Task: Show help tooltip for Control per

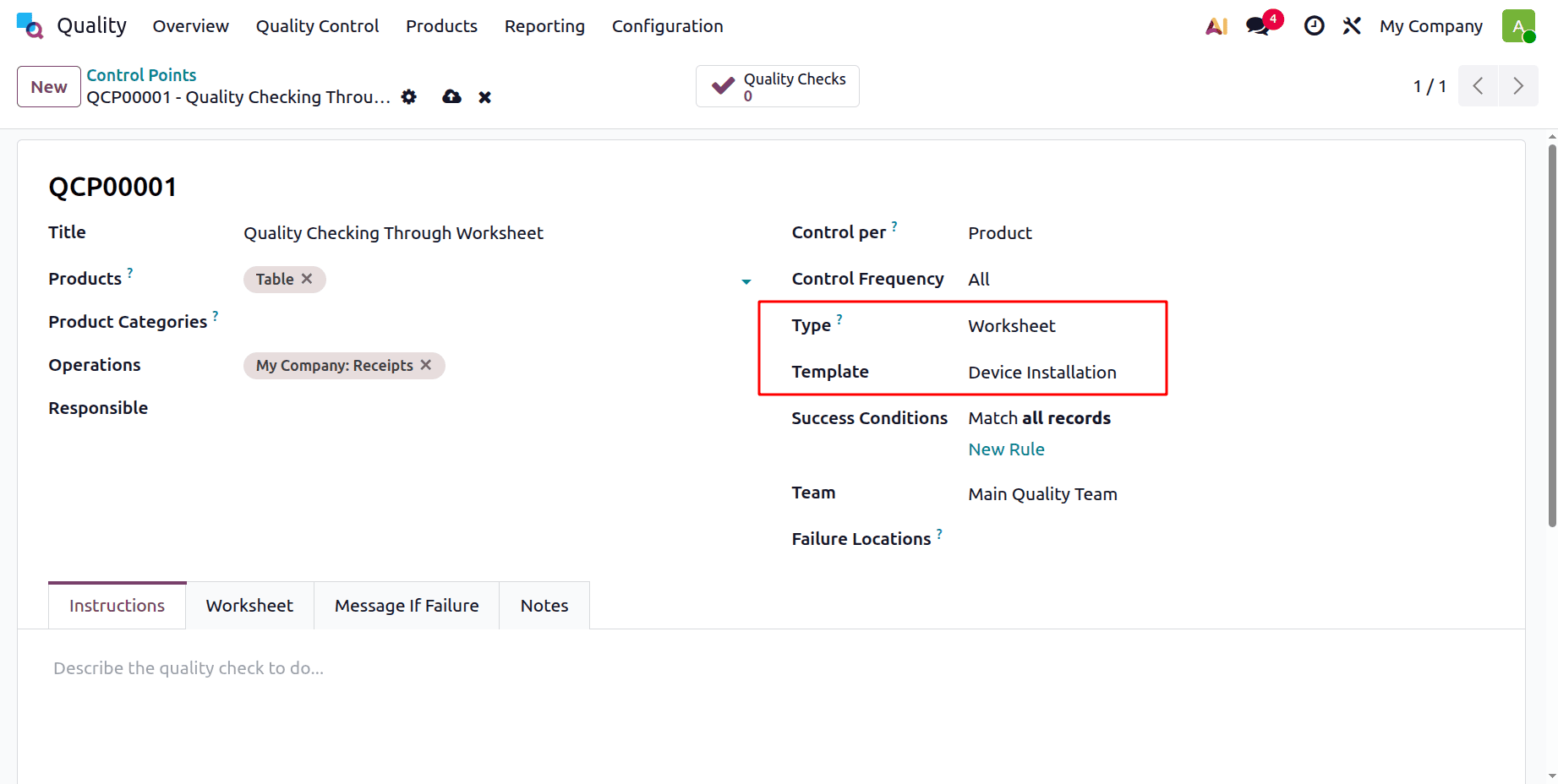Action: pyautogui.click(x=894, y=226)
